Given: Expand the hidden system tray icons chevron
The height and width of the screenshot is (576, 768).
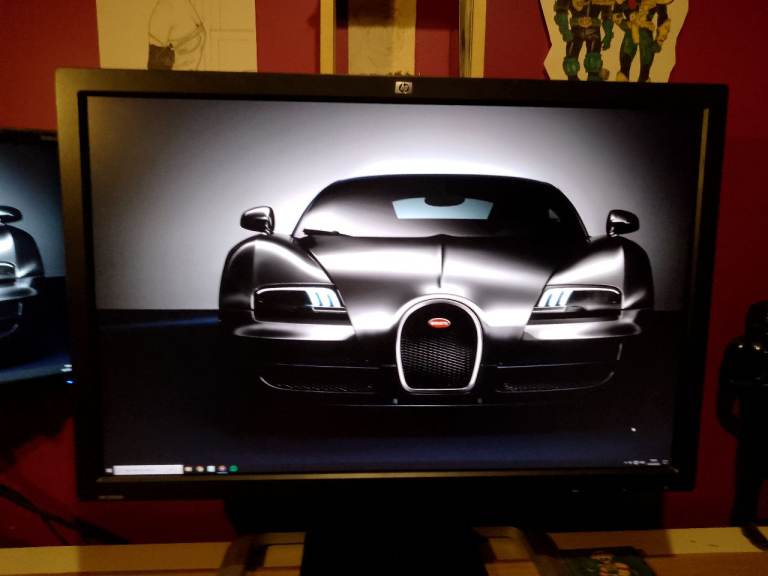Looking at the screenshot, I should point(626,463).
